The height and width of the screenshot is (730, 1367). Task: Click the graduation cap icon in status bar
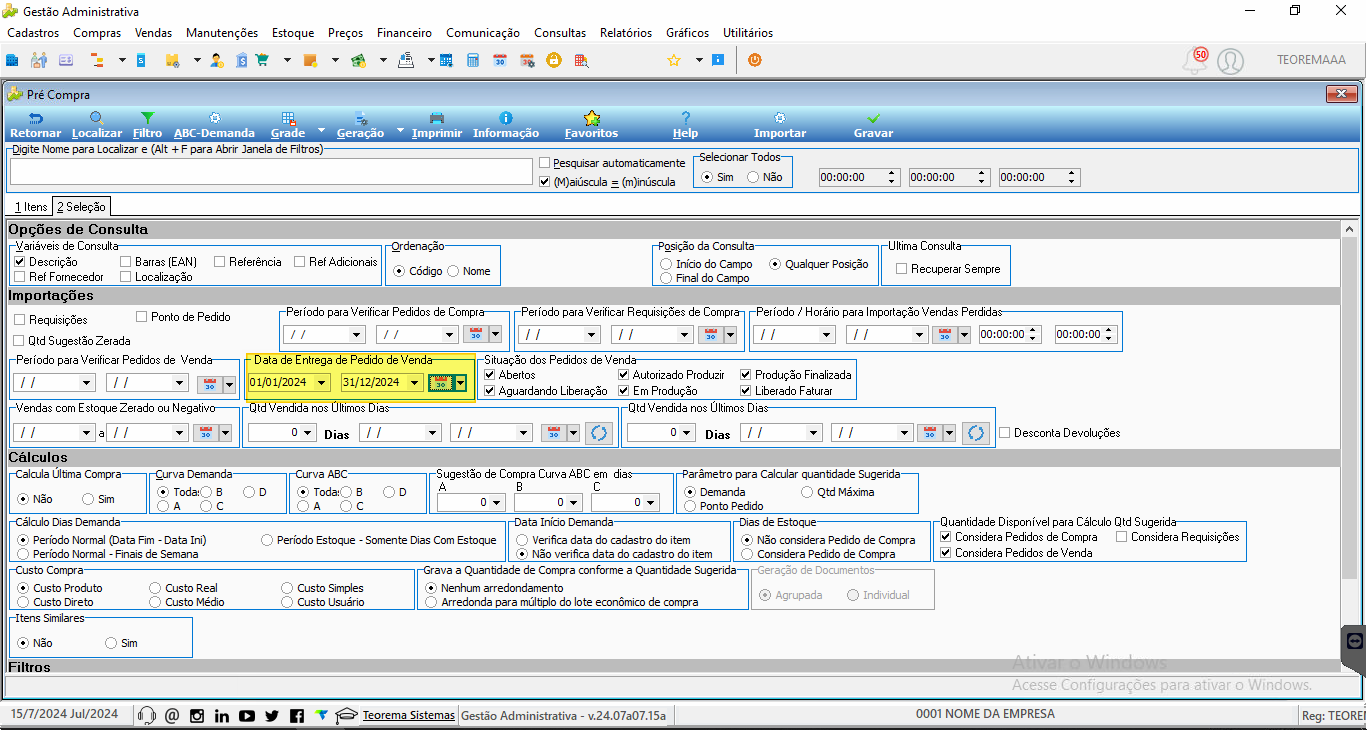[x=346, y=715]
